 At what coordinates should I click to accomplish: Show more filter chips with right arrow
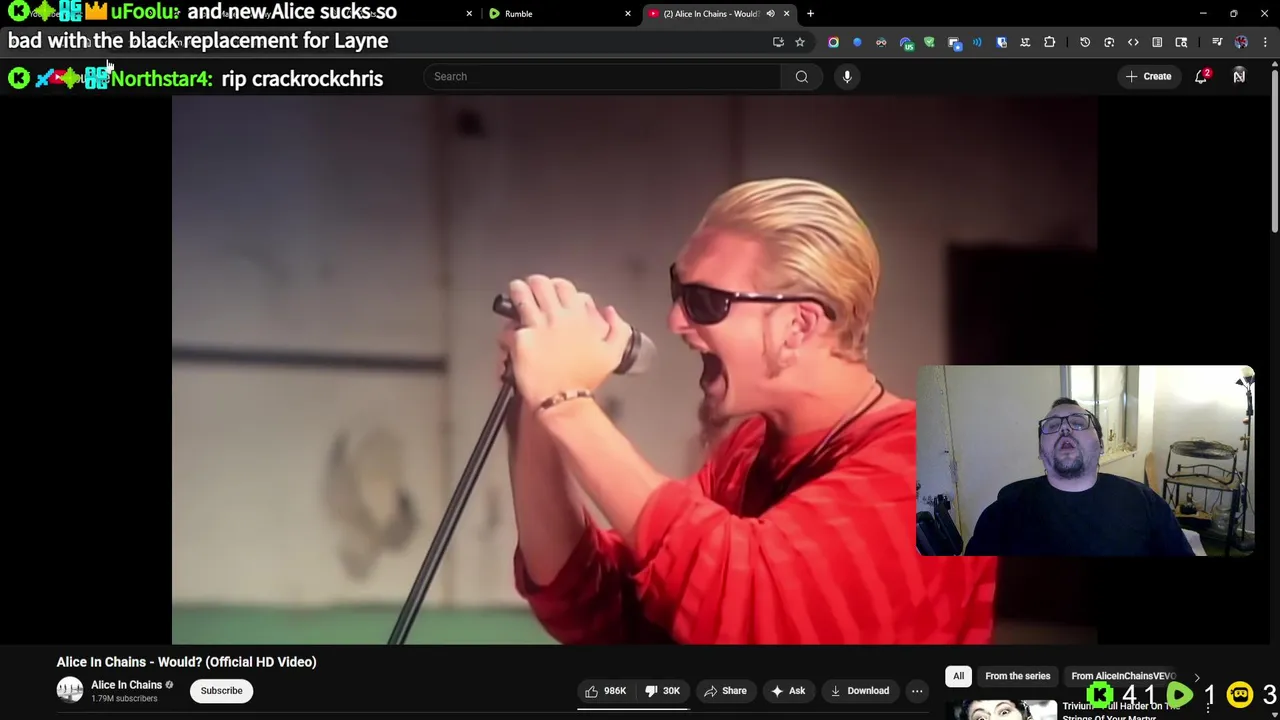point(1197,677)
